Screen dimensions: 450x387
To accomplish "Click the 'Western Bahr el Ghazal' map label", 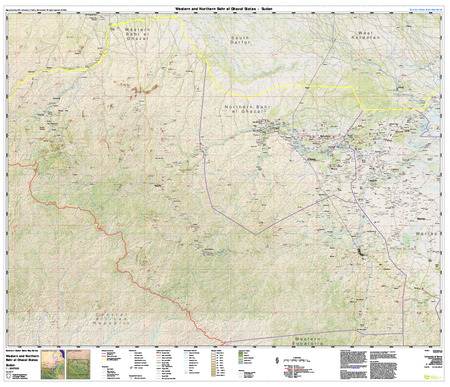I will click(x=137, y=34).
